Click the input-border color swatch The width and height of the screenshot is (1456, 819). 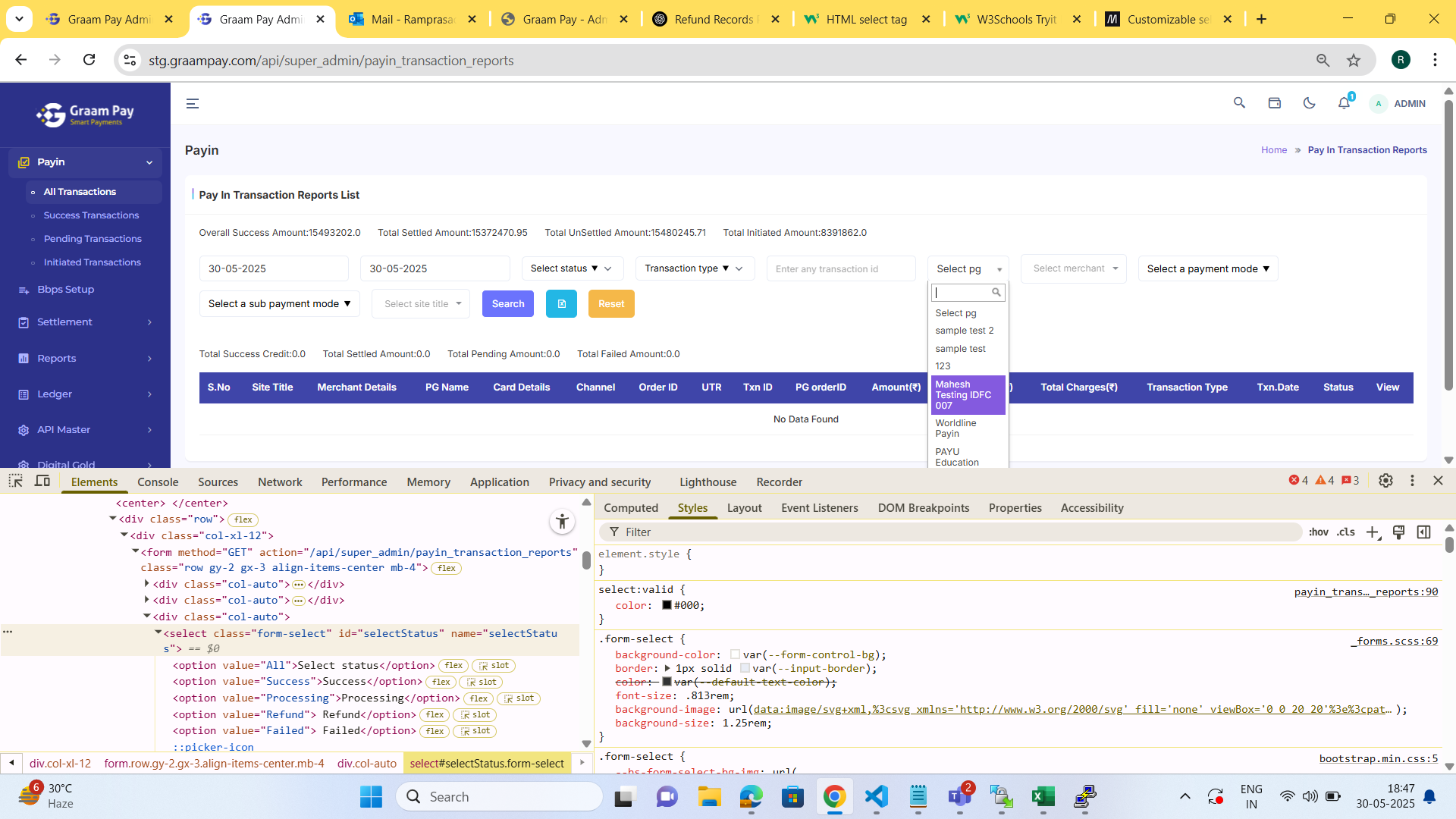(x=745, y=668)
